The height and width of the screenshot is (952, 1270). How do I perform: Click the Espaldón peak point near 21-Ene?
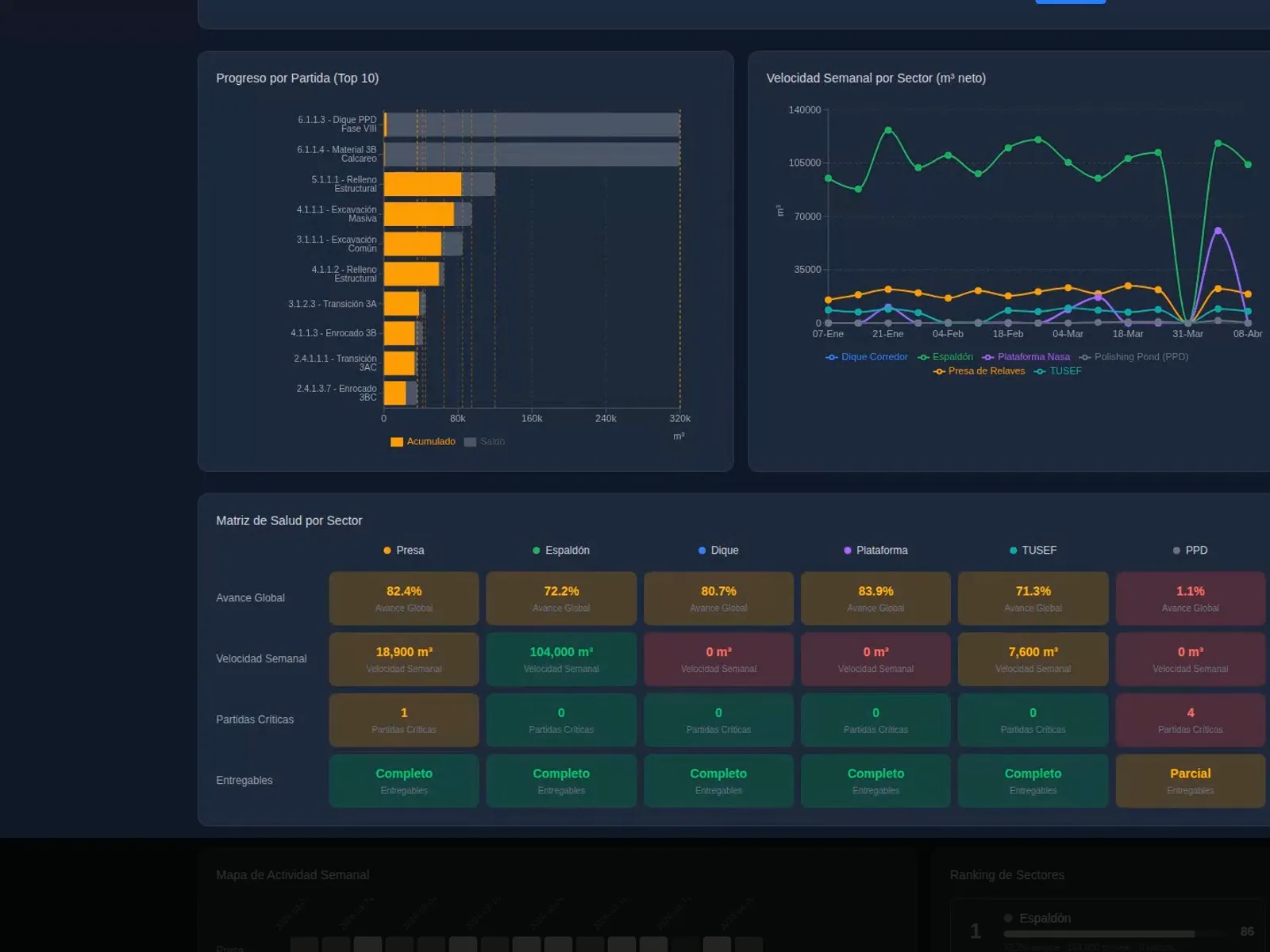pos(888,129)
